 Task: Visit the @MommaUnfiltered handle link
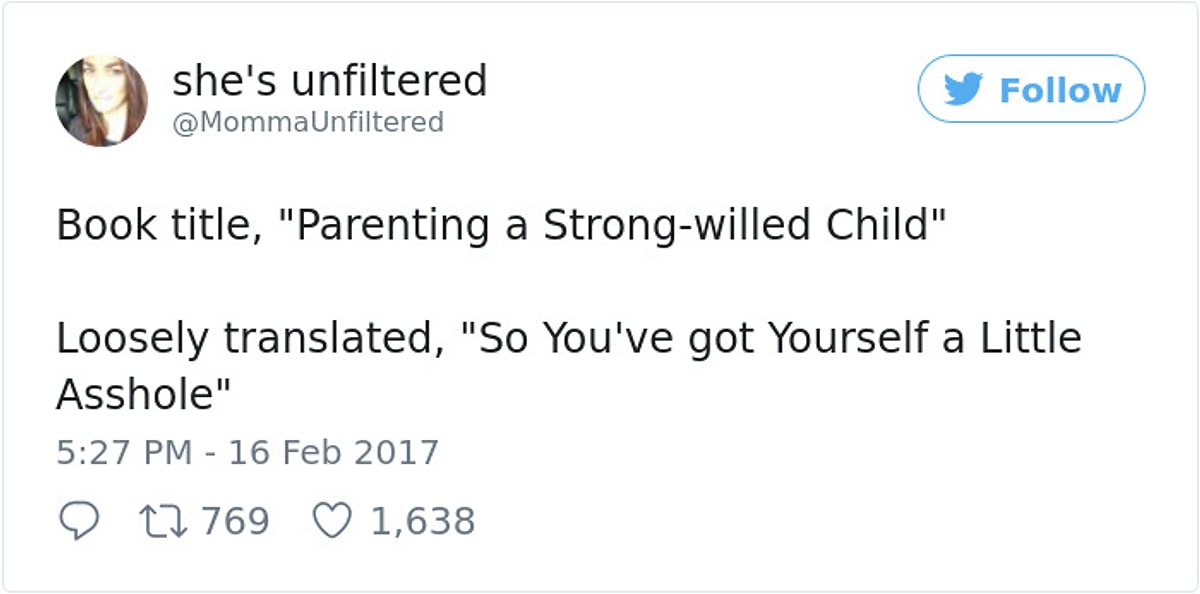(x=308, y=122)
